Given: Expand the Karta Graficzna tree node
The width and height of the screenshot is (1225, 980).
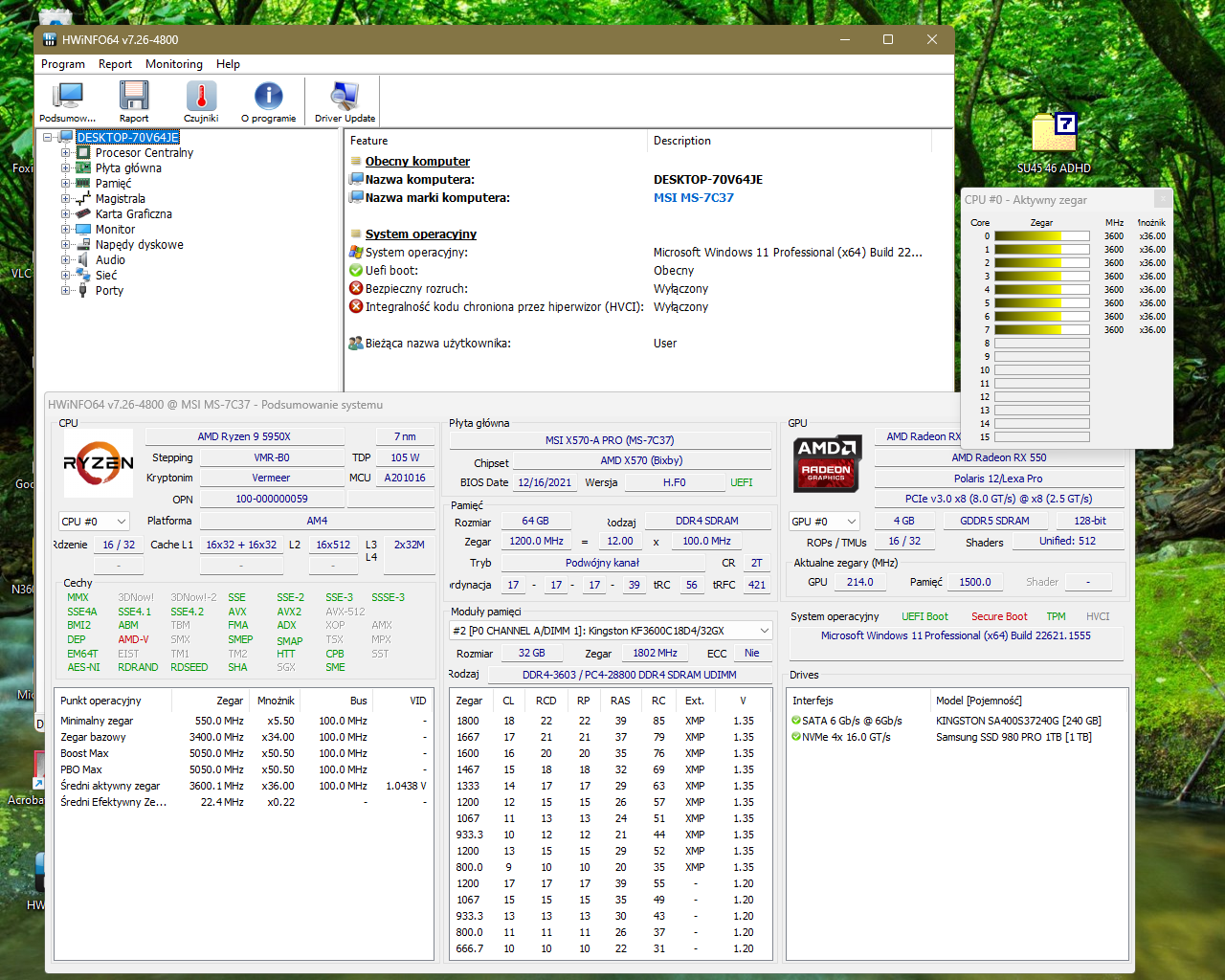Looking at the screenshot, I should [66, 214].
